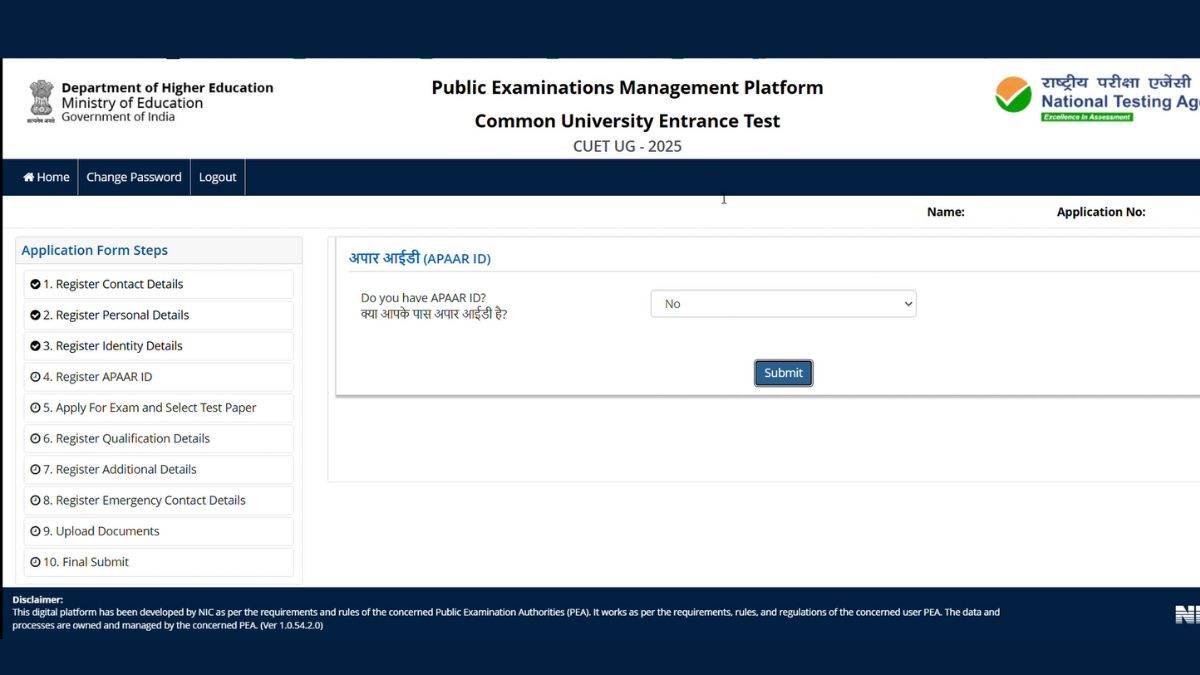Screen dimensions: 1200x675
Task: Click the Home icon in navigation bar
Action: [x=28, y=176]
